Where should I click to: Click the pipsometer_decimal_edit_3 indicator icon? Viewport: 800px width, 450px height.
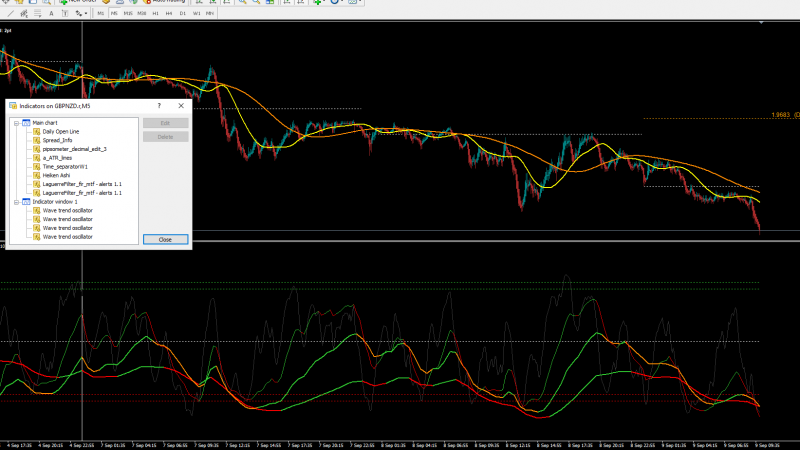click(x=37, y=149)
